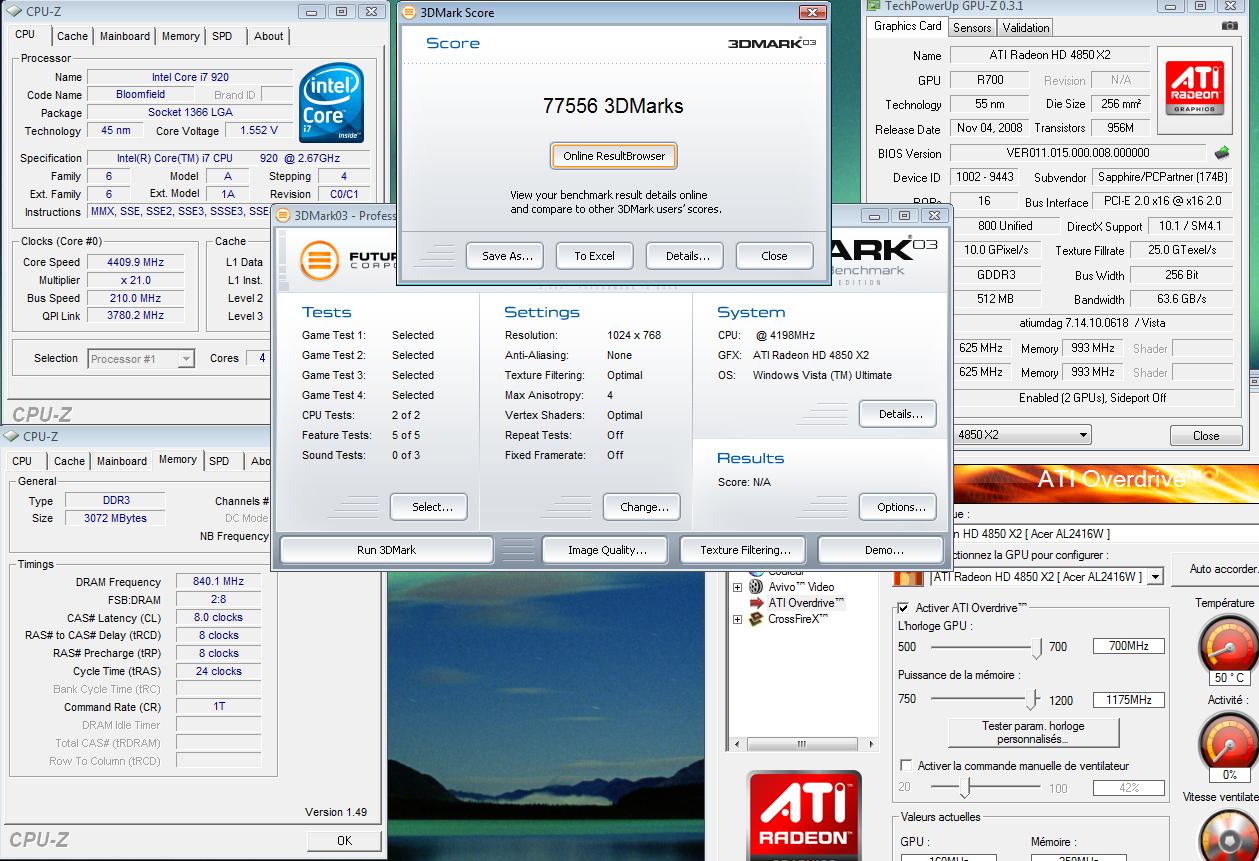Image resolution: width=1259 pixels, height=861 pixels.
Task: Switch to Sensors tab in GPU-Z
Action: [972, 28]
